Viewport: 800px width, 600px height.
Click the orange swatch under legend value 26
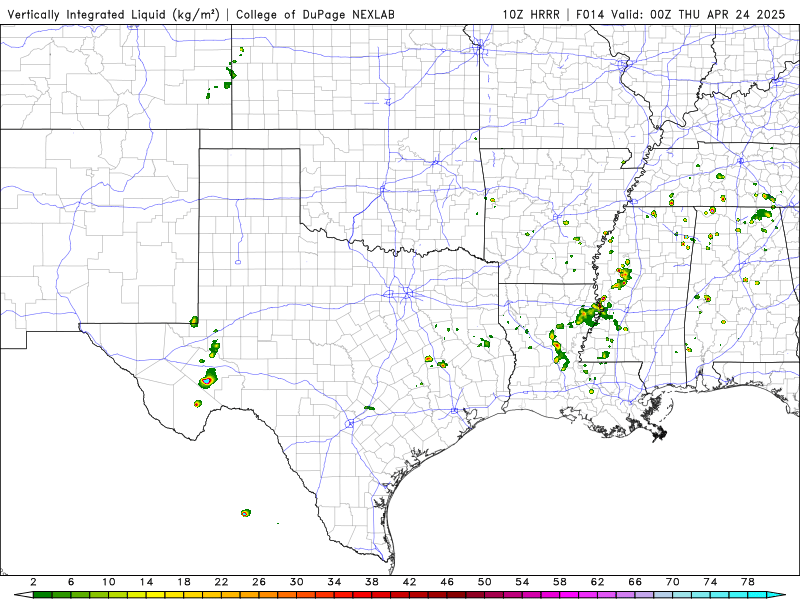coord(268,595)
